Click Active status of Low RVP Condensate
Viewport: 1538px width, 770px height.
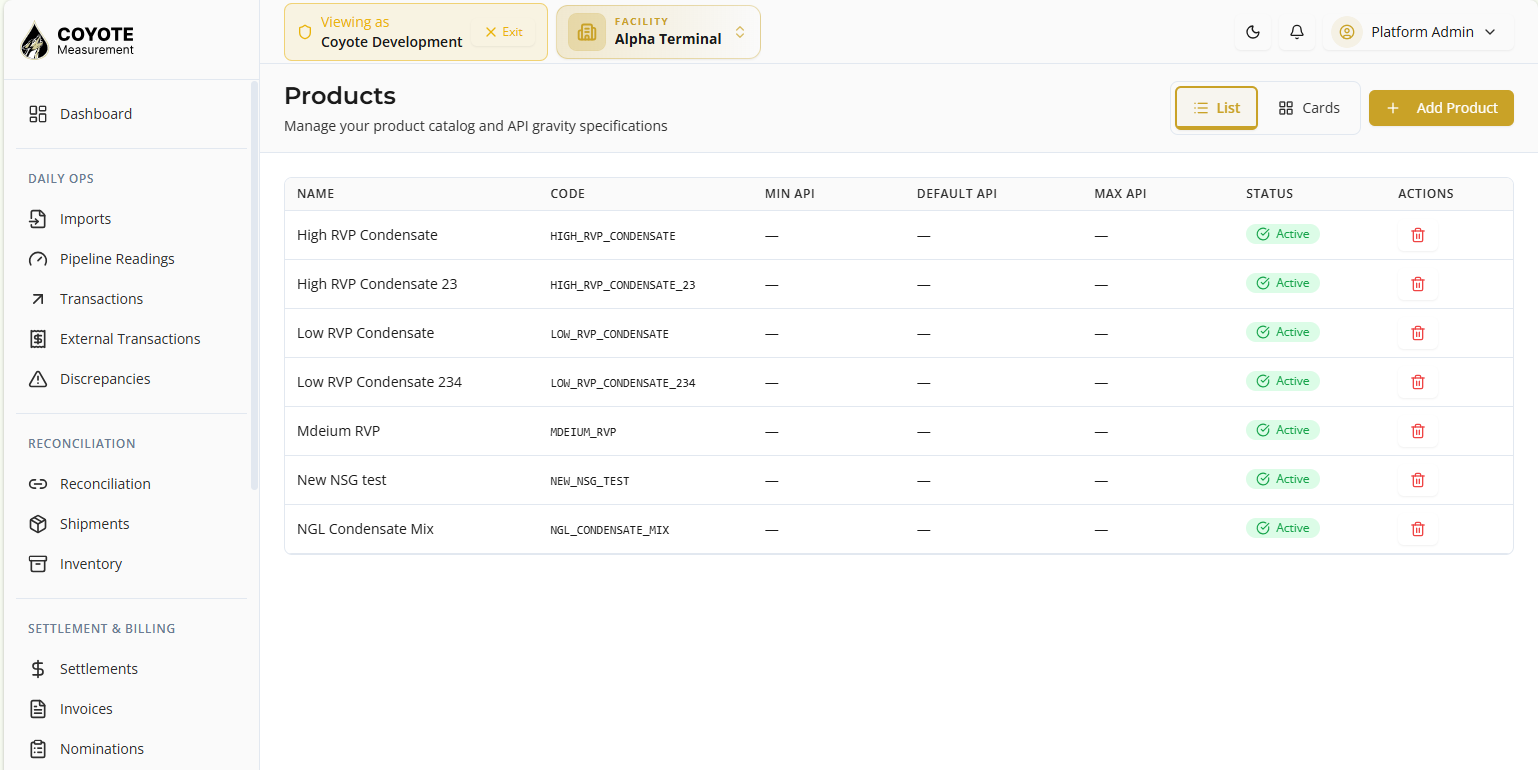click(1283, 332)
